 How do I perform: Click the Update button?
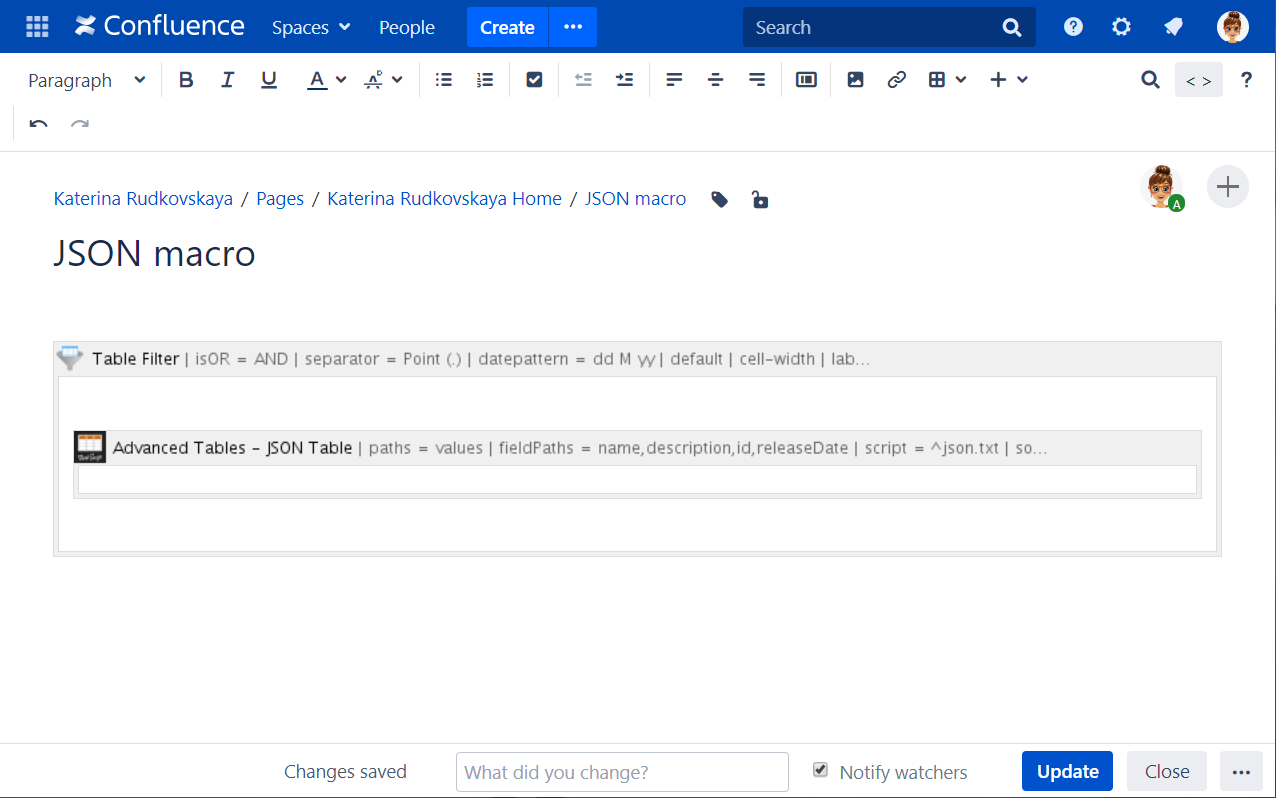1067,771
